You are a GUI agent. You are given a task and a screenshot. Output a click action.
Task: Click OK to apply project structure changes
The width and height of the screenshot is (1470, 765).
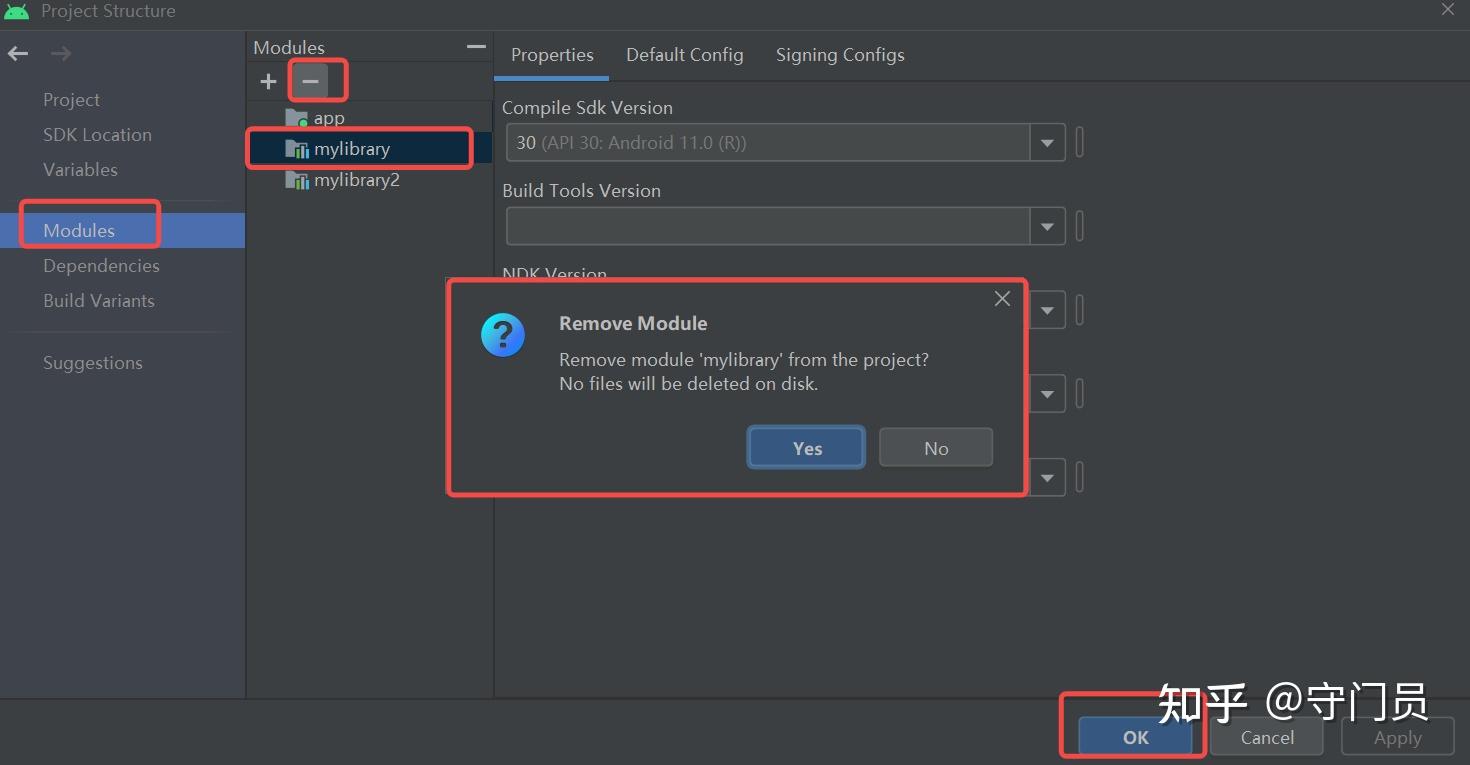pos(1133,737)
